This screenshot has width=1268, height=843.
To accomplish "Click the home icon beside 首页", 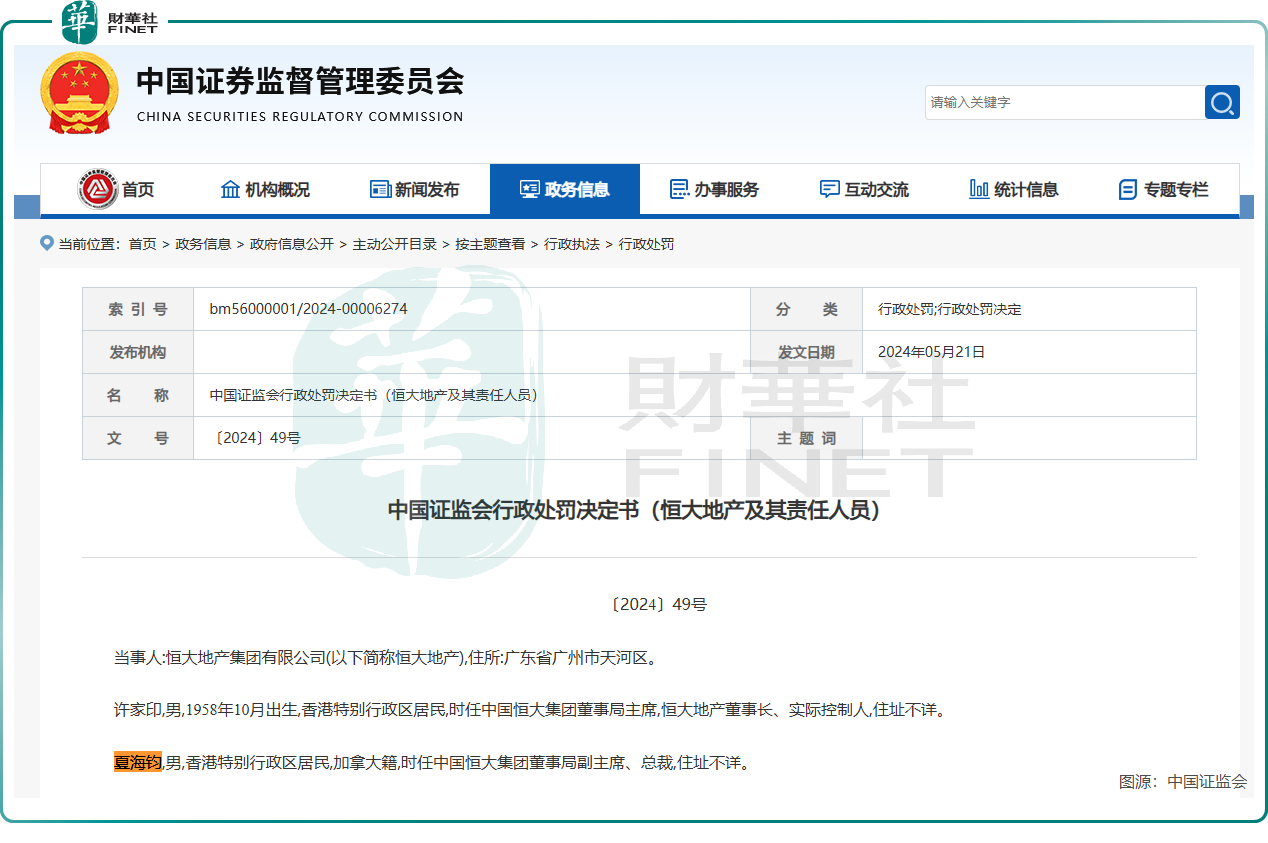I will (97, 189).
